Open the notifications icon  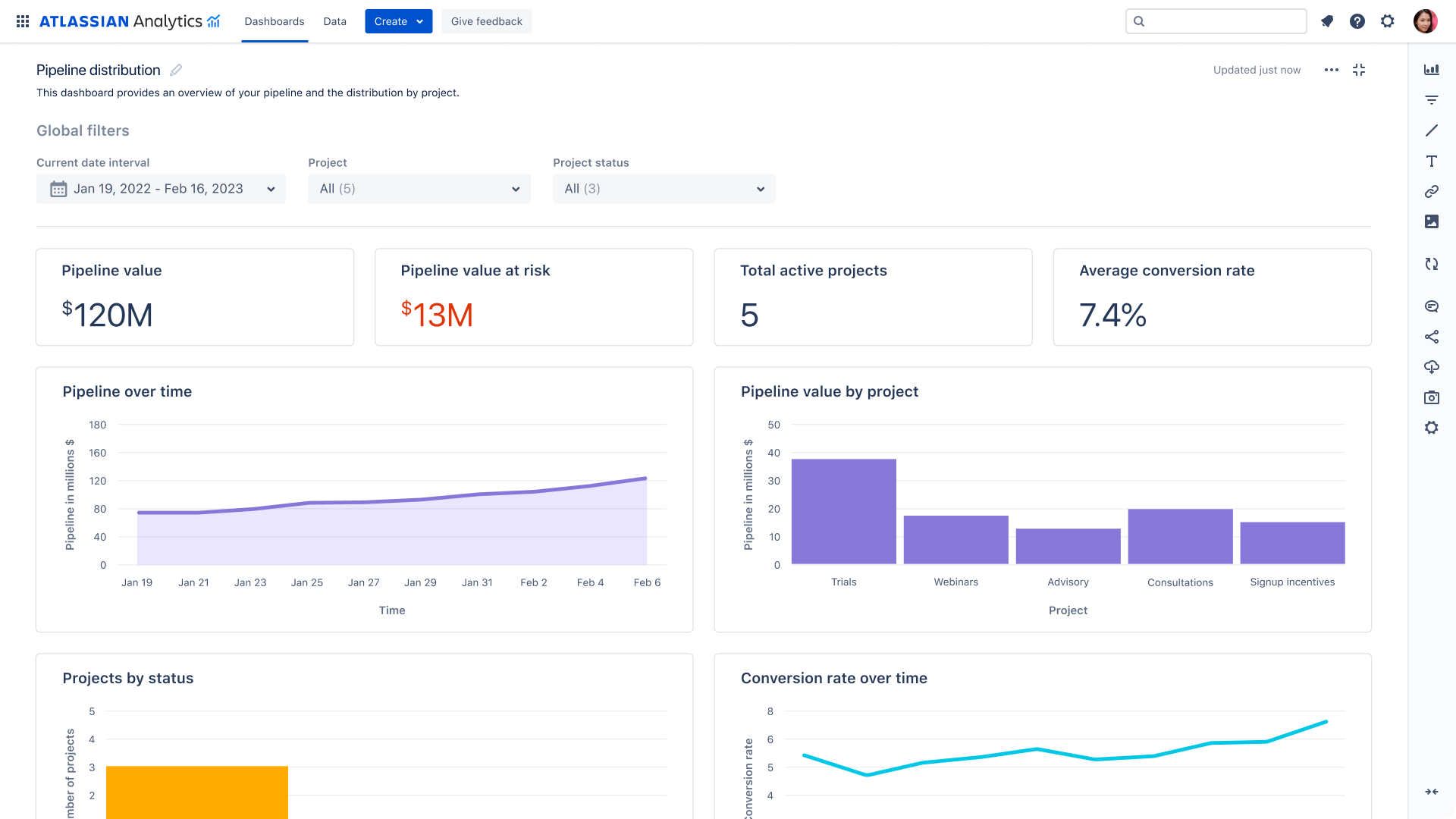tap(1327, 21)
